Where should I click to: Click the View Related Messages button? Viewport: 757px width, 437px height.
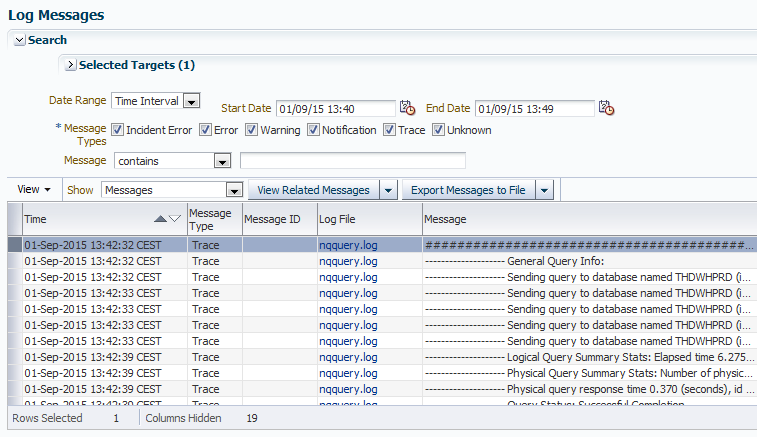(x=313, y=190)
